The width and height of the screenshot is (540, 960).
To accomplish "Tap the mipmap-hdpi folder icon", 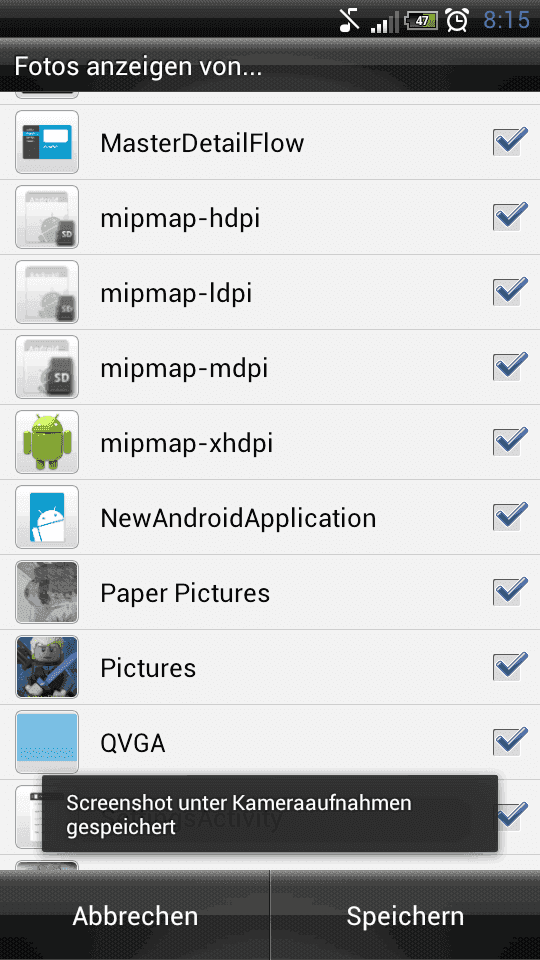I will coord(47,217).
